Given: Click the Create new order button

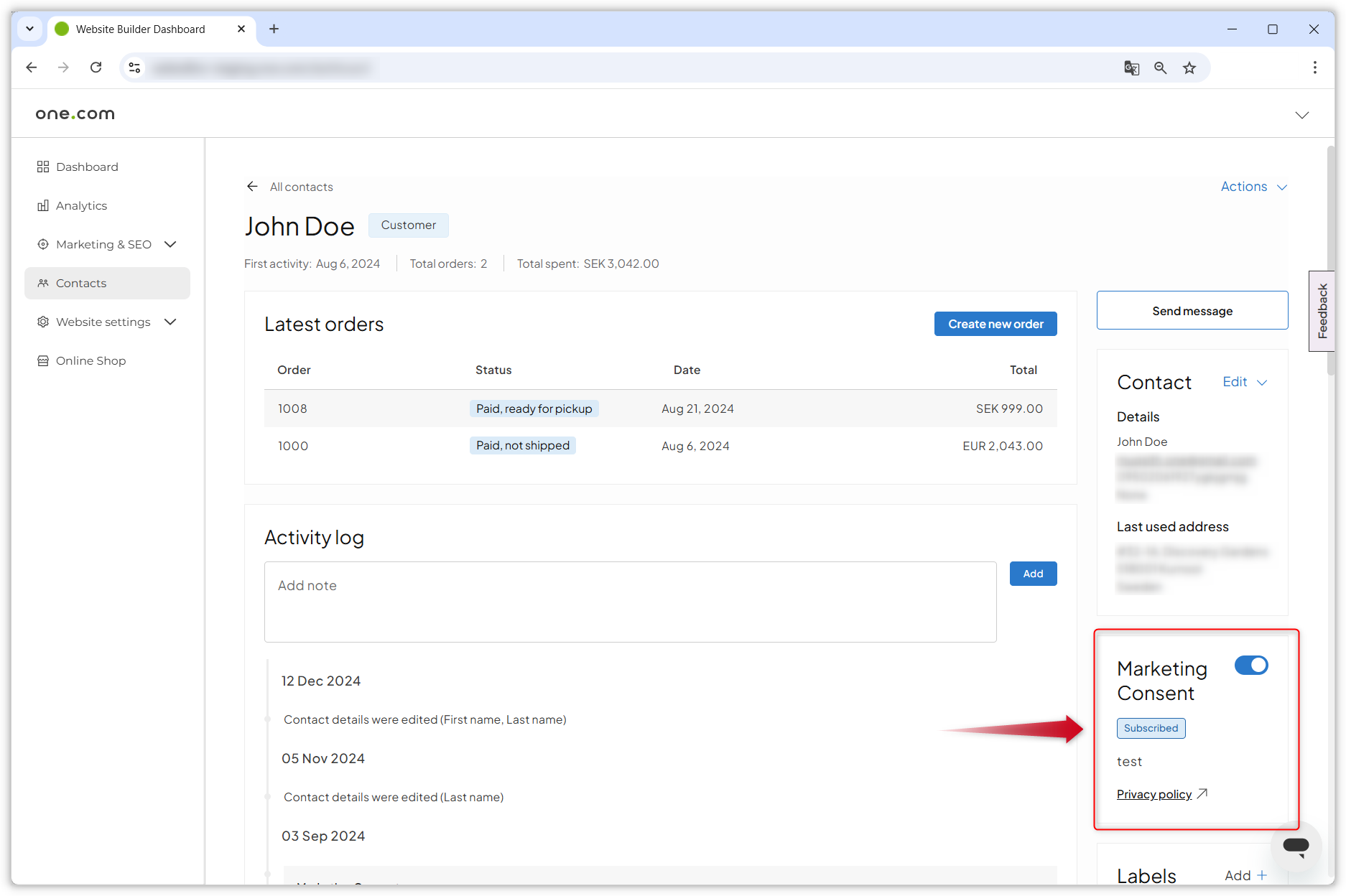Looking at the screenshot, I should (995, 324).
